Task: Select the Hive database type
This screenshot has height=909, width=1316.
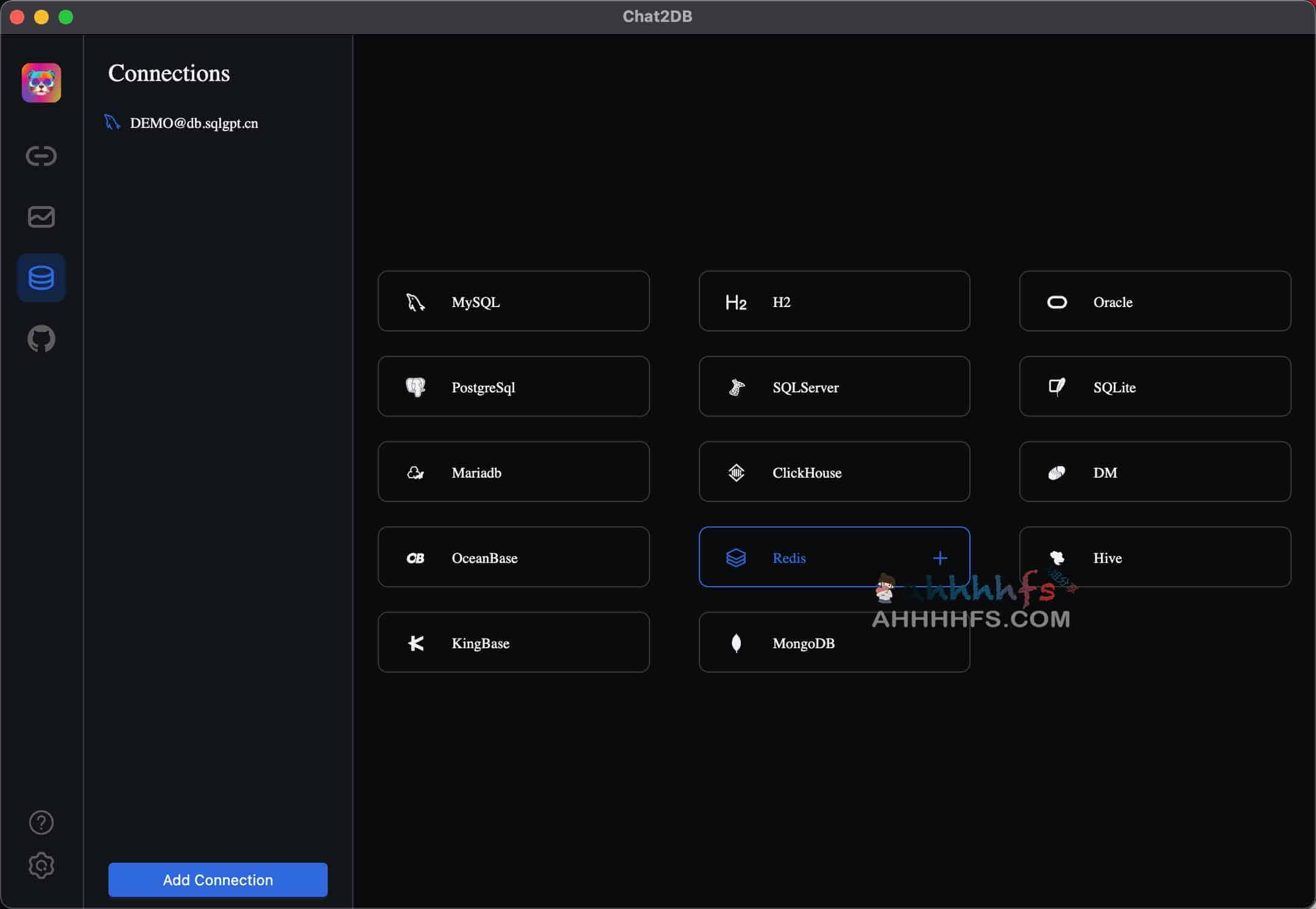Action: click(1154, 557)
